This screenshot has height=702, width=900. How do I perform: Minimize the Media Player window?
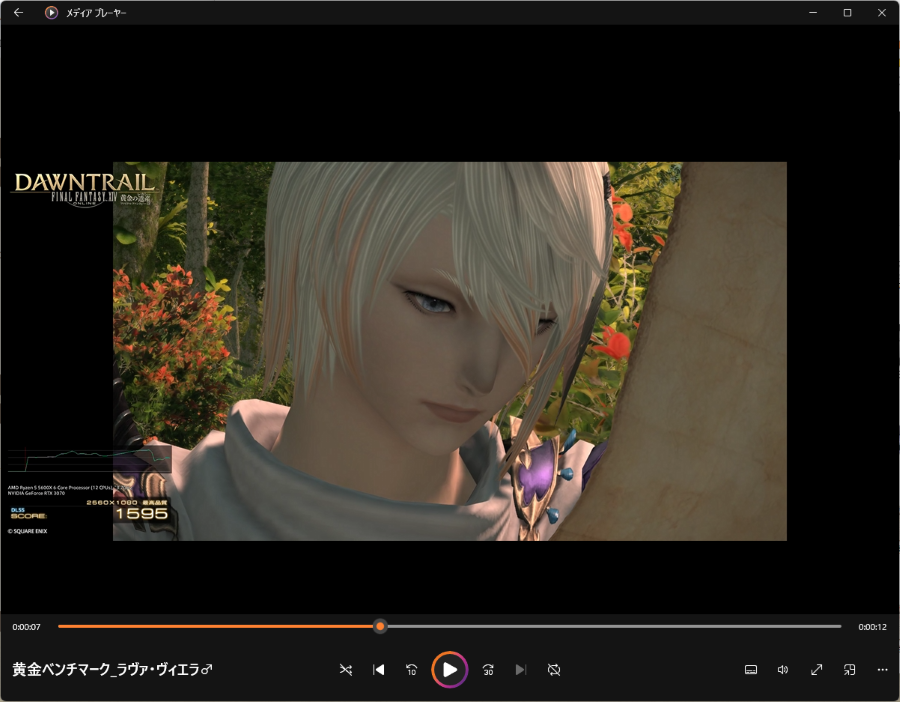[x=813, y=12]
